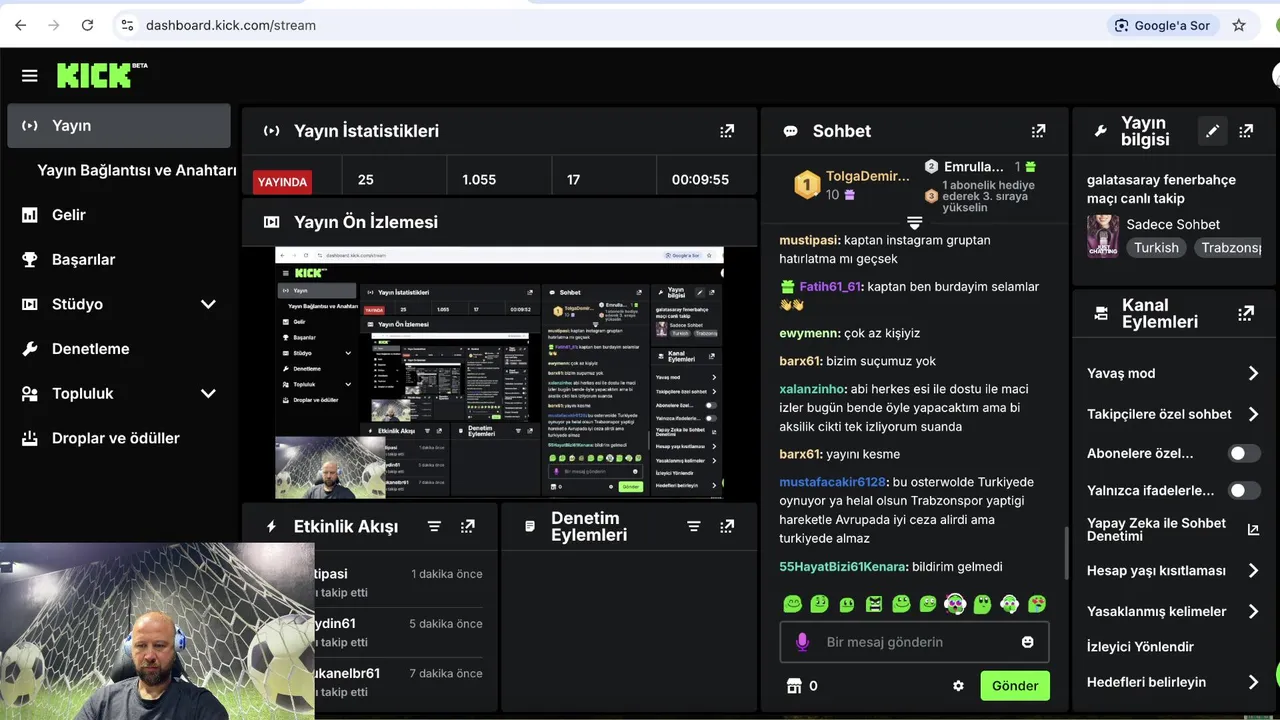Click username xalanzinho in chat
The width and height of the screenshot is (1280, 720).
click(812, 389)
